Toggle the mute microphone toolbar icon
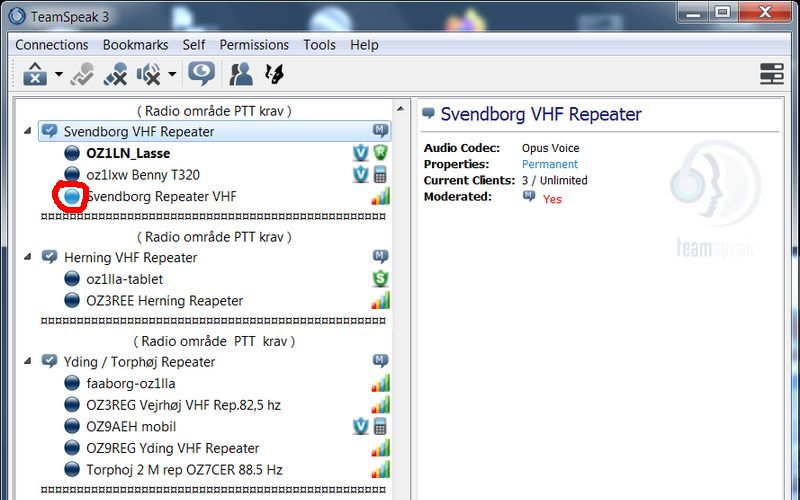The width and height of the screenshot is (800, 500). pyautogui.click(x=115, y=74)
